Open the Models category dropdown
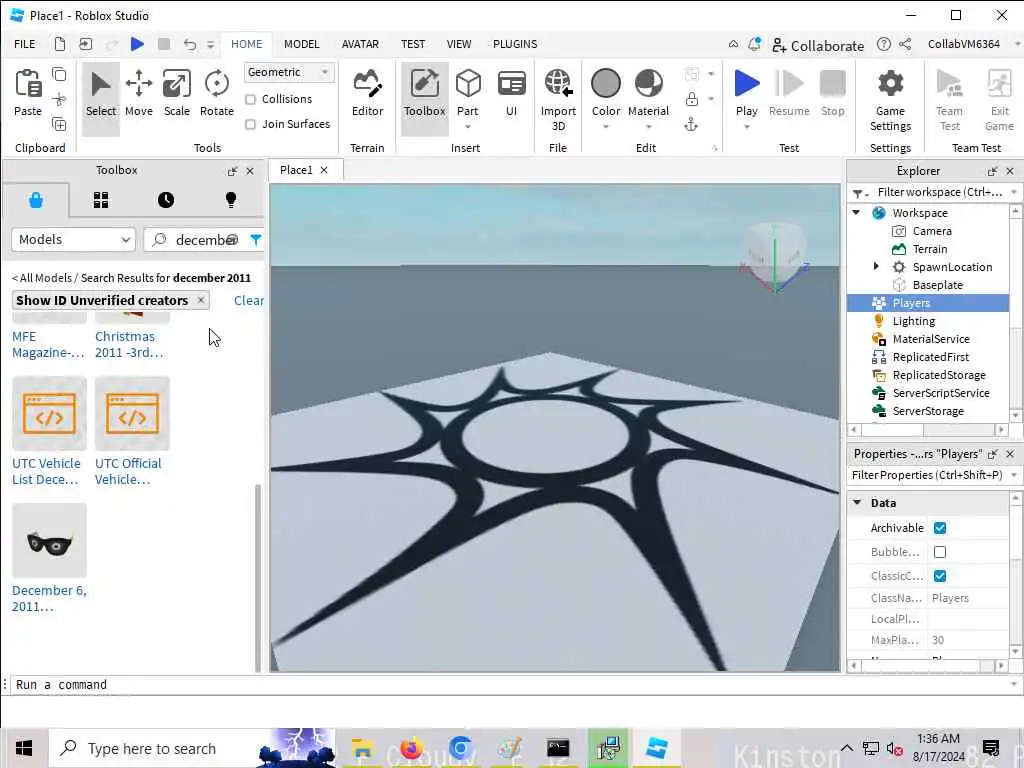This screenshot has height=768, width=1024. (x=73, y=240)
